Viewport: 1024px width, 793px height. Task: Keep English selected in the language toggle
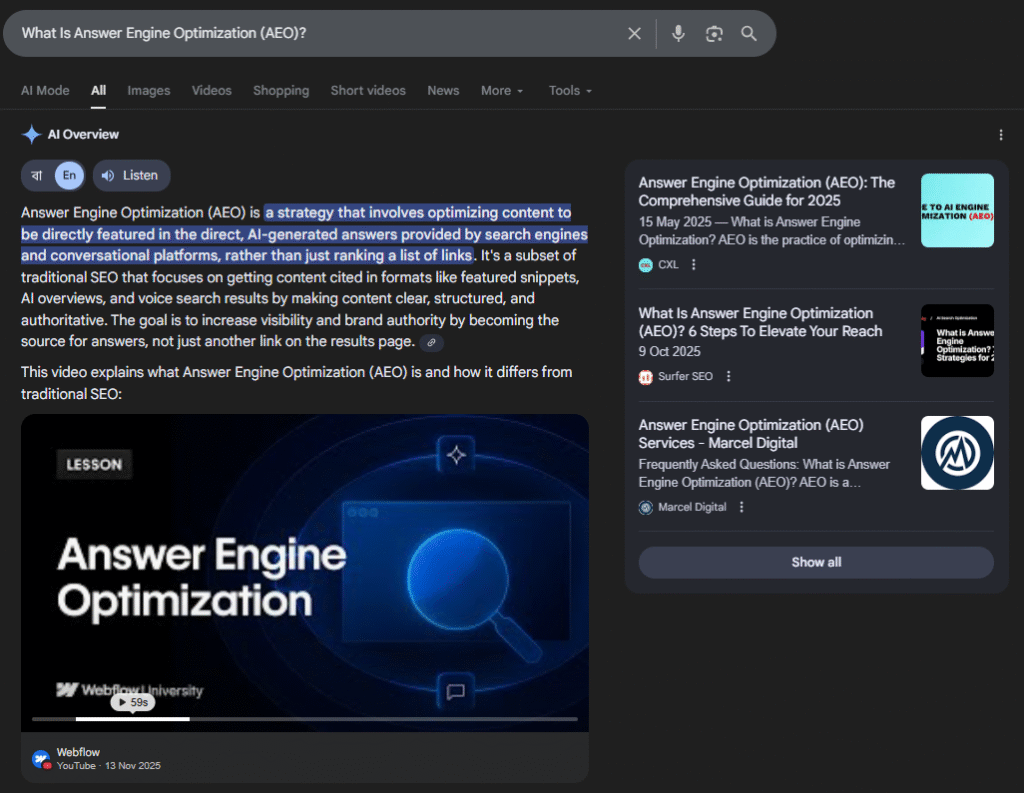(x=67, y=175)
